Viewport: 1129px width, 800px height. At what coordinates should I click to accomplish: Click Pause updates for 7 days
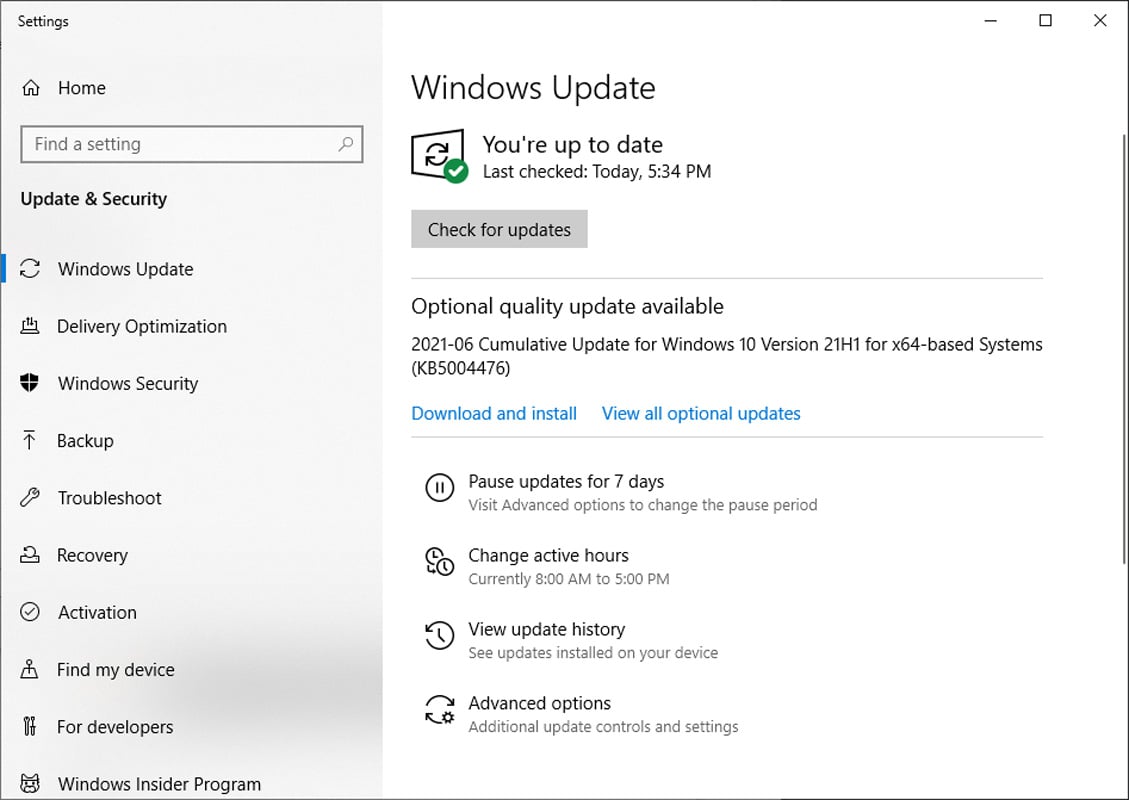(566, 481)
